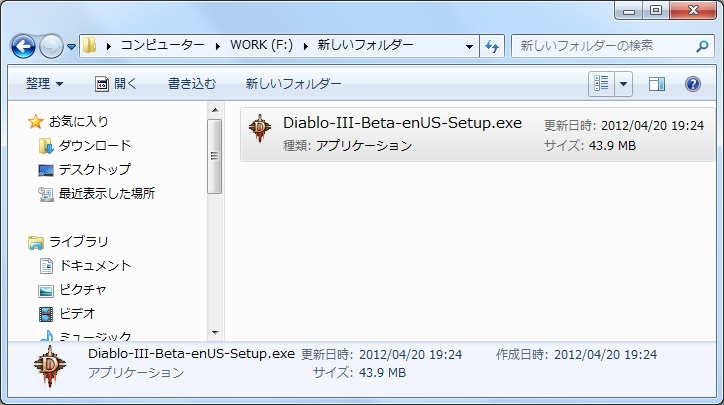This screenshot has height=405, width=724.
Task: Click the ビデオ filmstrip icon
Action: [46, 314]
